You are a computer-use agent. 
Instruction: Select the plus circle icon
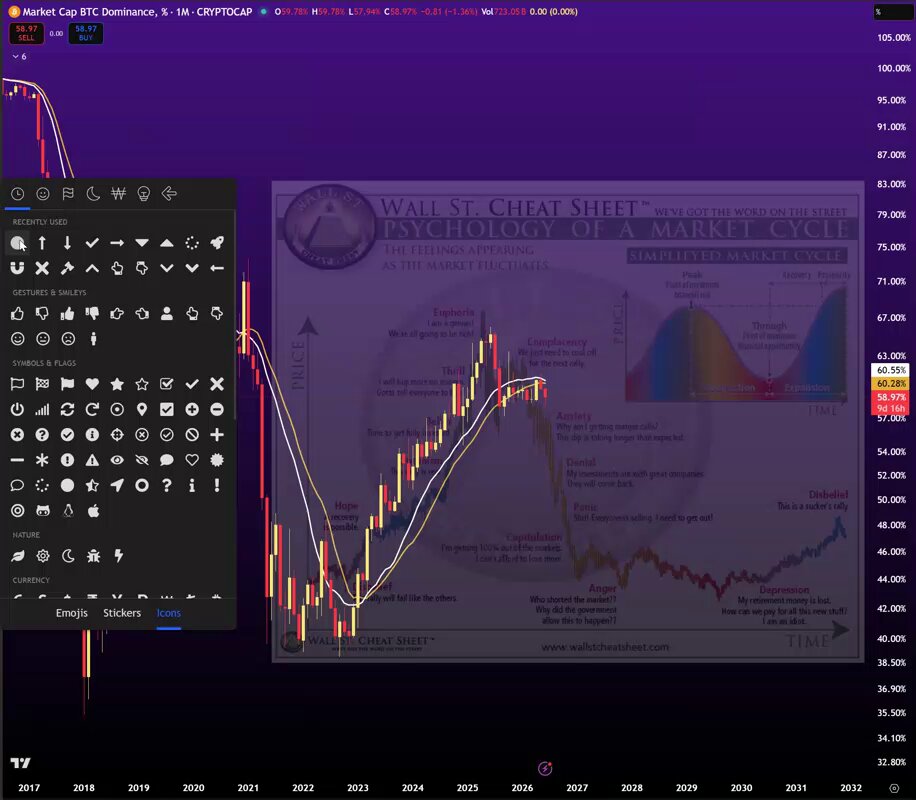tap(192, 410)
